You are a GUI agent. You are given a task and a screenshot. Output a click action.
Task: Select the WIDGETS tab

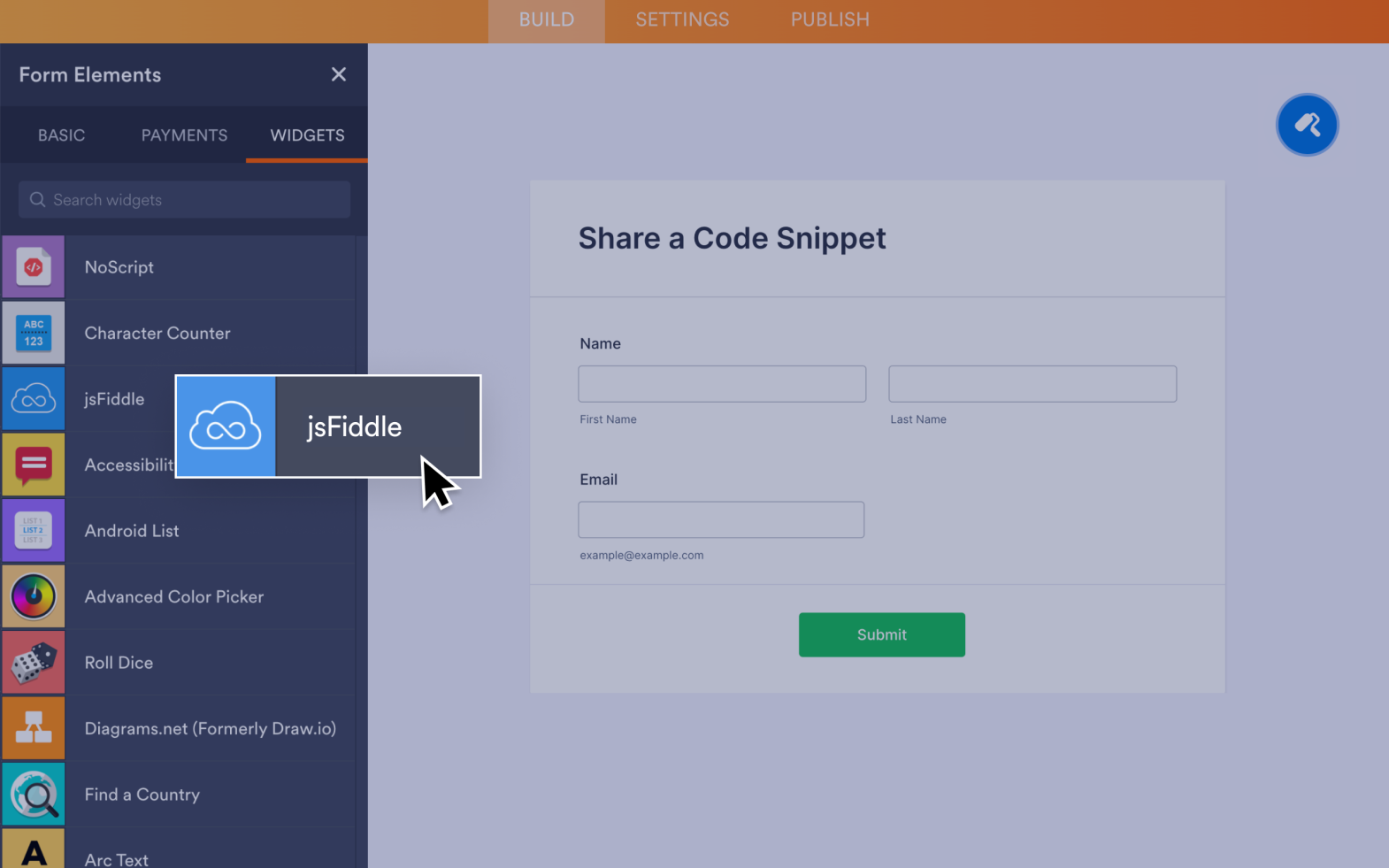tap(307, 135)
